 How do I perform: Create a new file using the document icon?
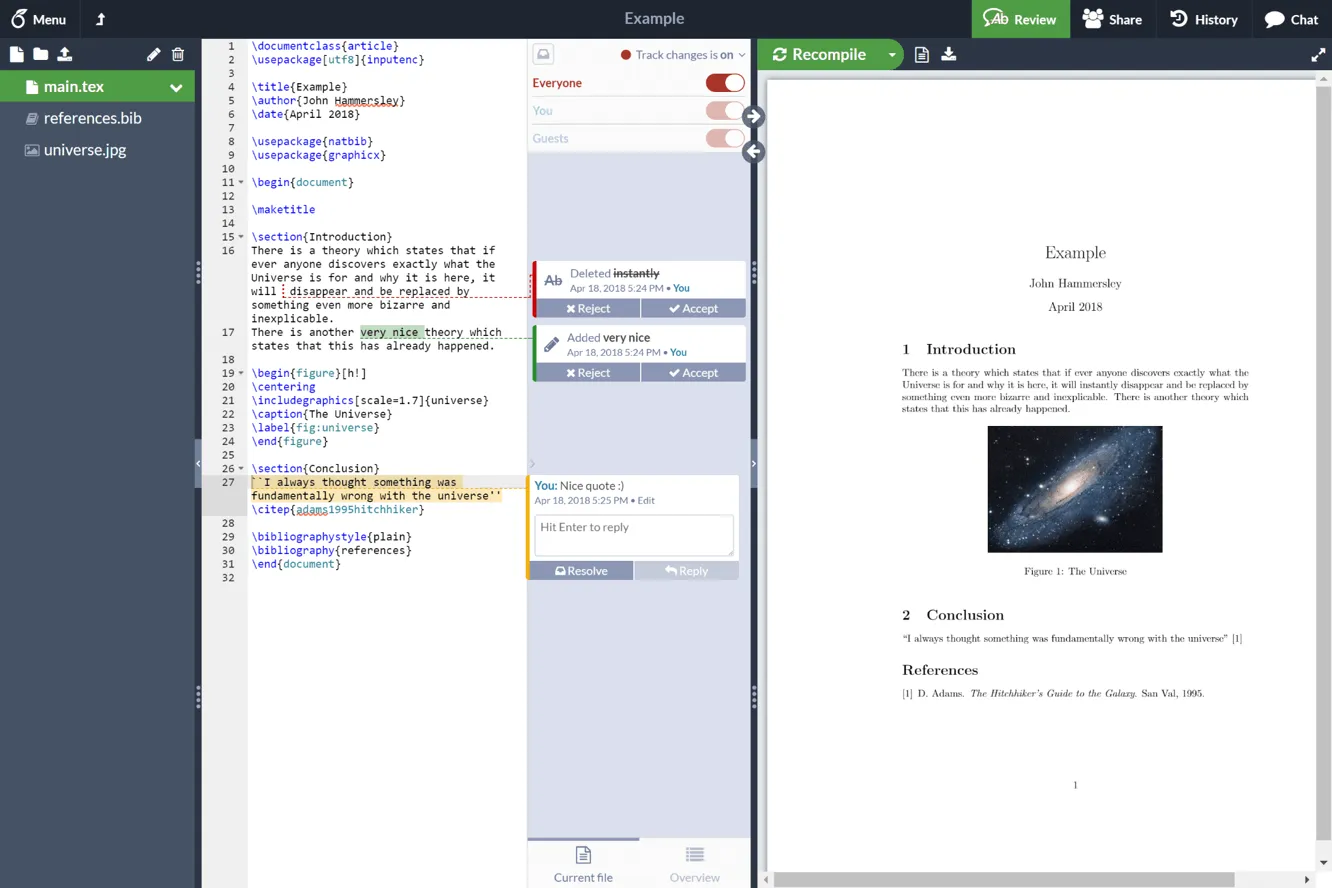(x=16, y=55)
